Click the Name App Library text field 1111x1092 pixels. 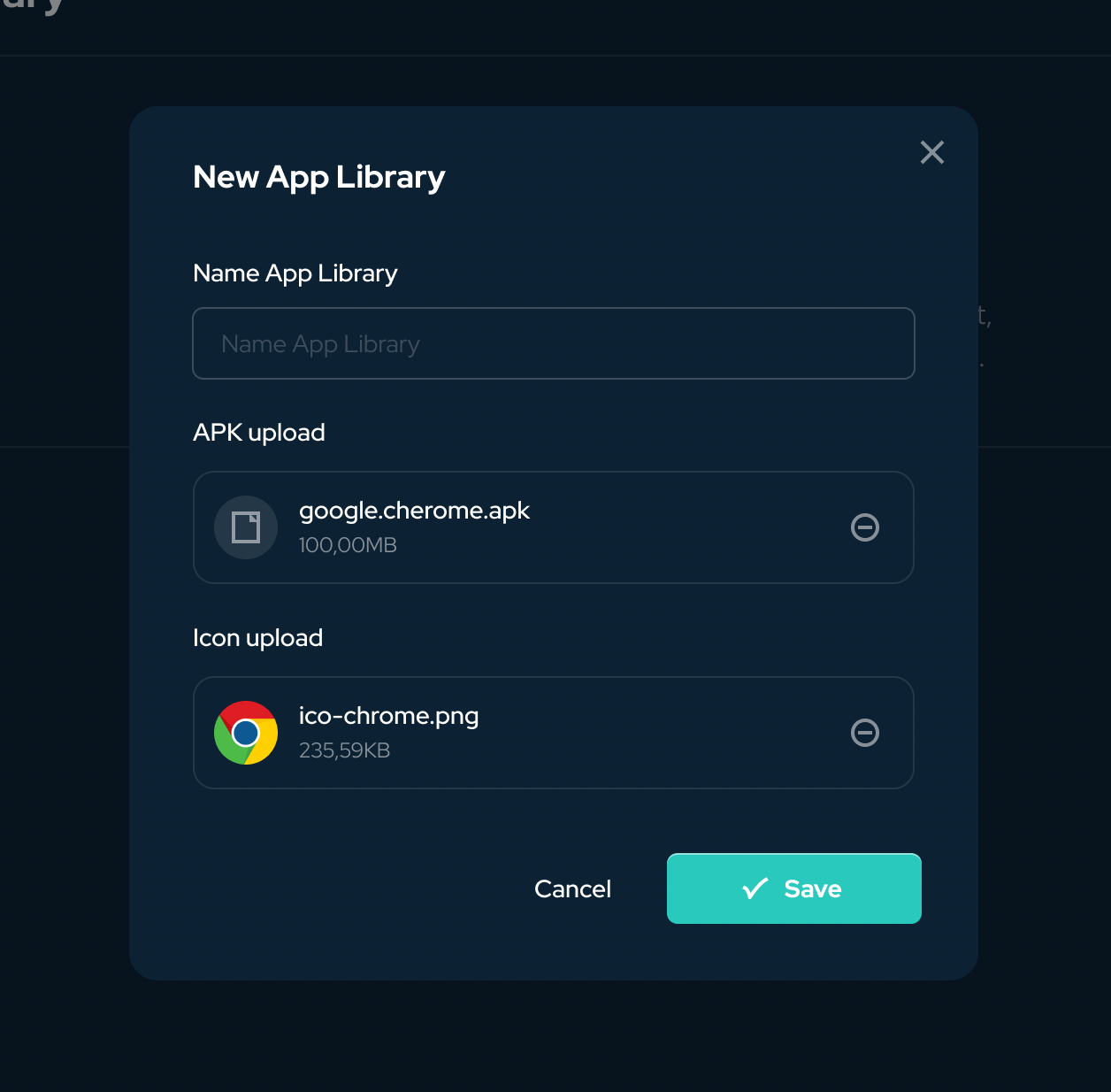pyautogui.click(x=553, y=343)
